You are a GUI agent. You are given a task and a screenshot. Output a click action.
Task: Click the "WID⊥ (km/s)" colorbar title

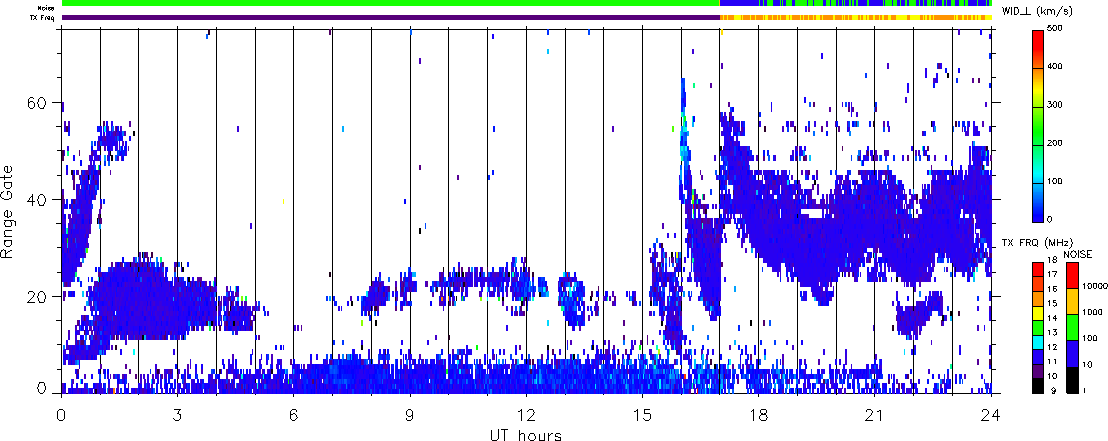pos(1038,11)
